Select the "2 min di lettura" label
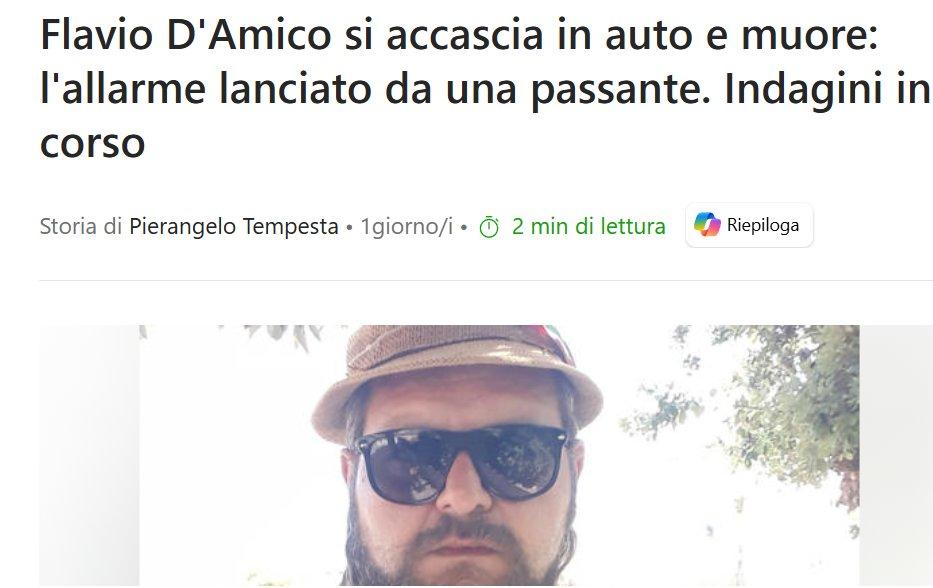Viewport: 933px width, 588px height. 588,226
